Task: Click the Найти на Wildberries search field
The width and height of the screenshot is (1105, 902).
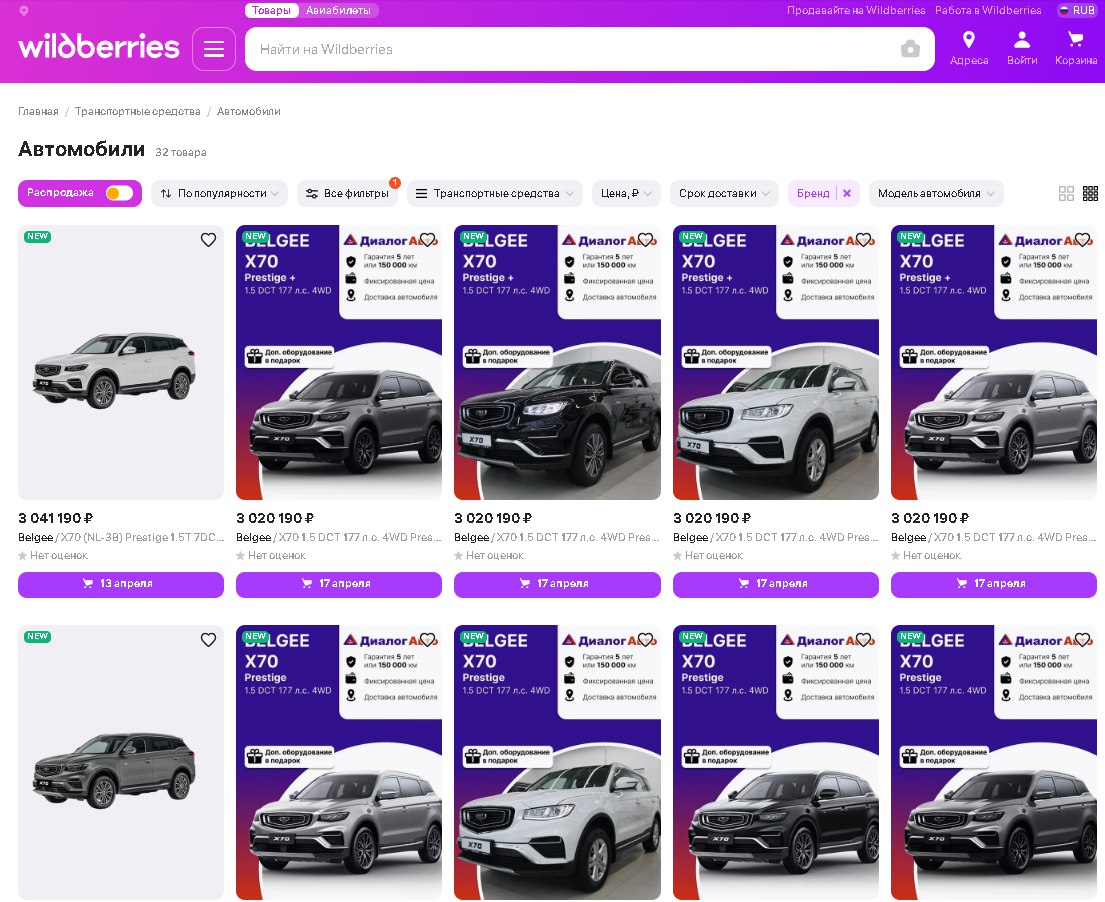Action: [570, 49]
